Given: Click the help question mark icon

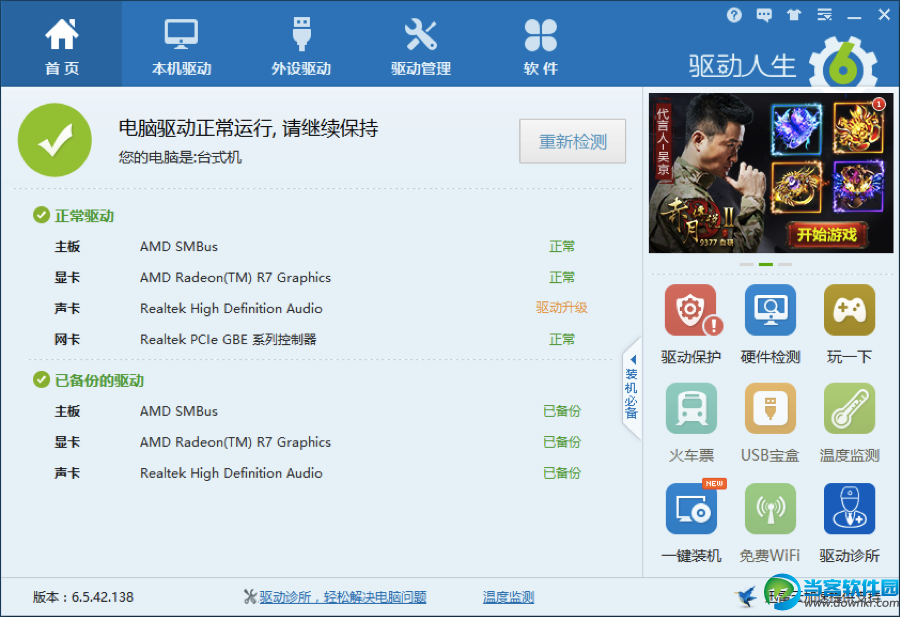Looking at the screenshot, I should click(734, 15).
